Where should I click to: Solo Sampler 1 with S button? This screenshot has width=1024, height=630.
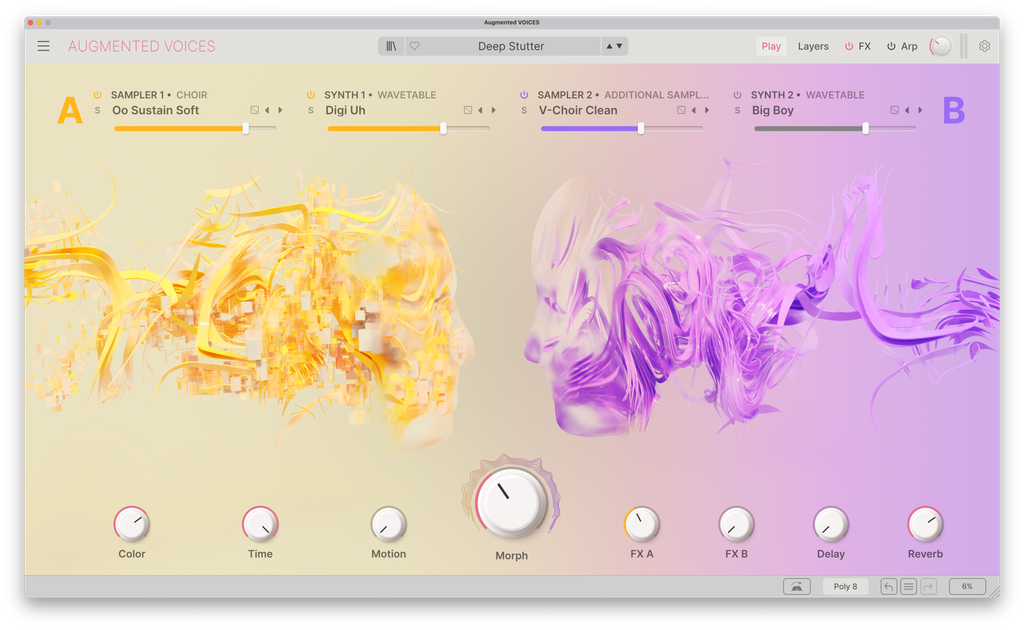tap(97, 110)
